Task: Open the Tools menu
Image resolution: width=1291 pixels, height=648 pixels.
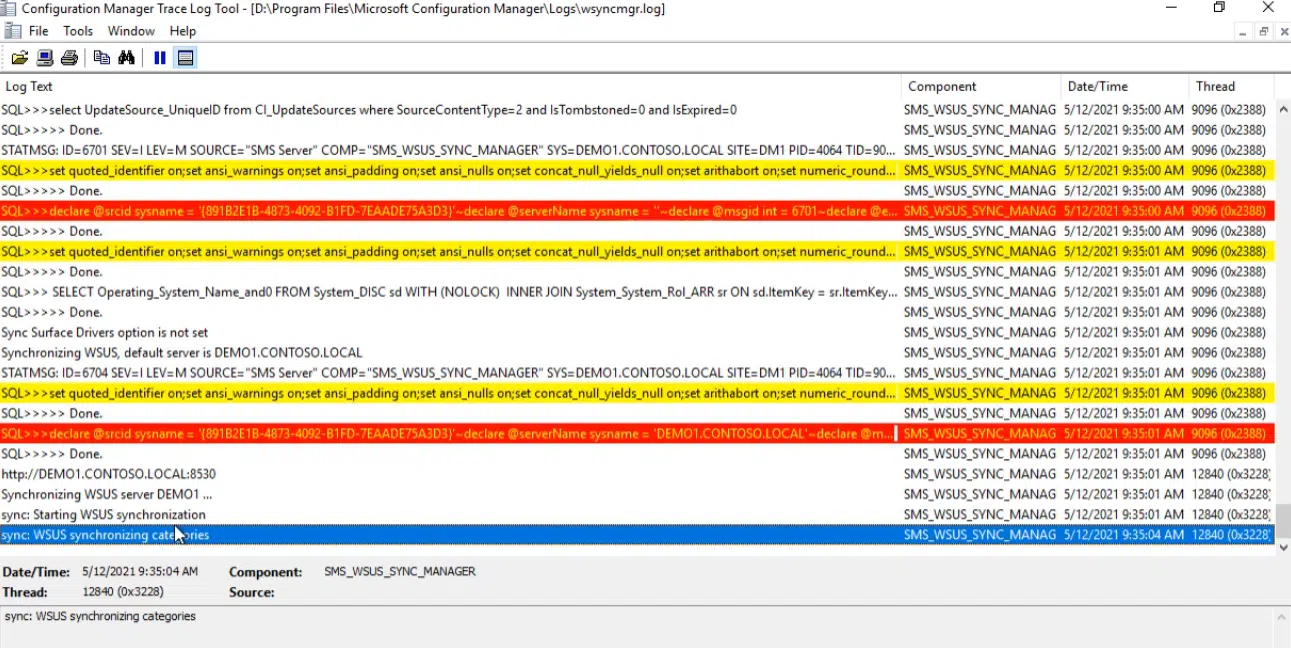Action: 78,31
